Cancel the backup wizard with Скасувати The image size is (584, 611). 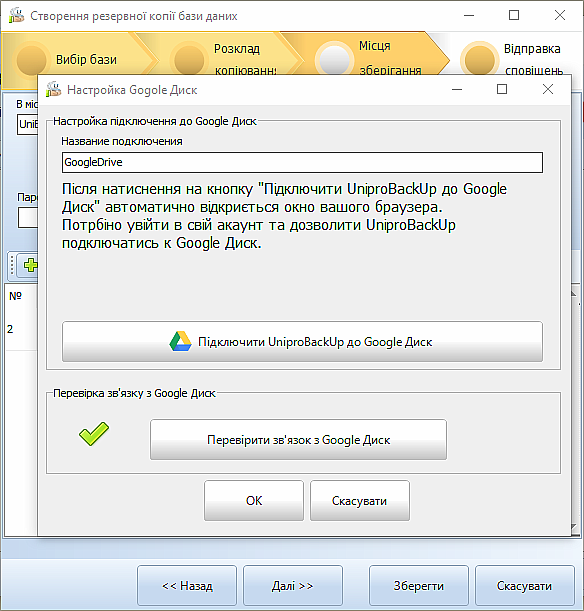click(524, 586)
